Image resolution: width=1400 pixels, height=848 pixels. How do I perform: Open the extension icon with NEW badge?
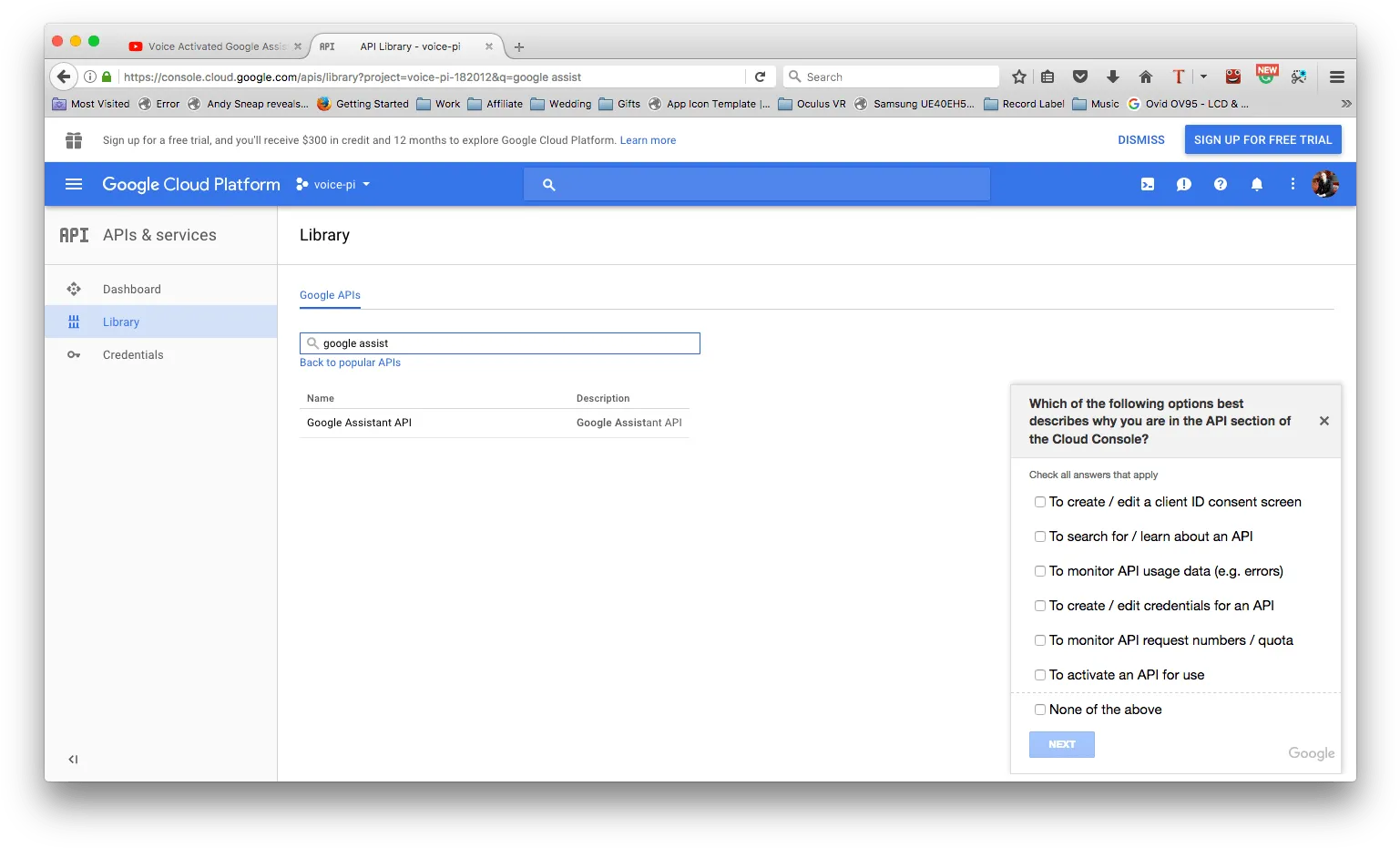[1266, 75]
